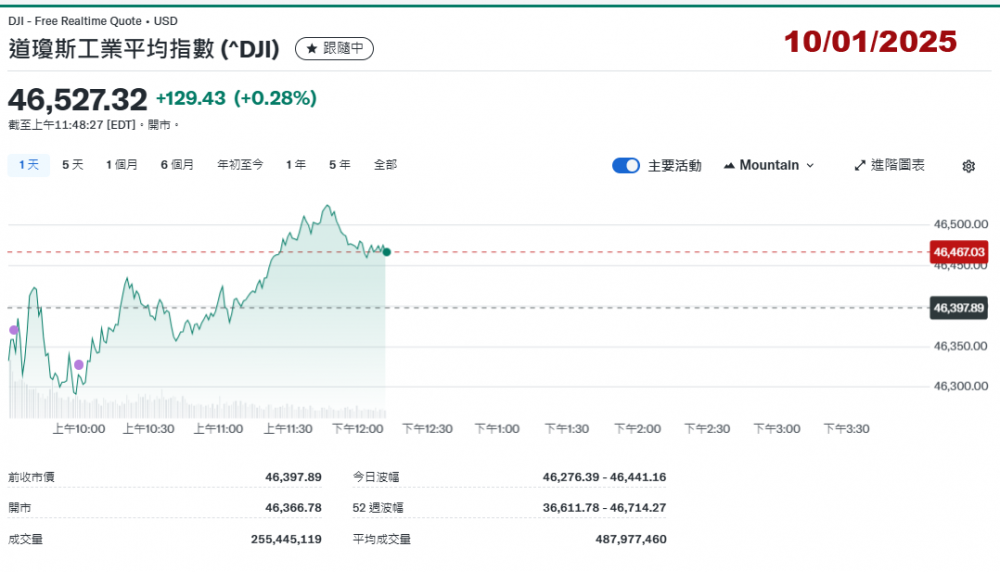Click the green dot at the chart line's end

click(x=386, y=252)
